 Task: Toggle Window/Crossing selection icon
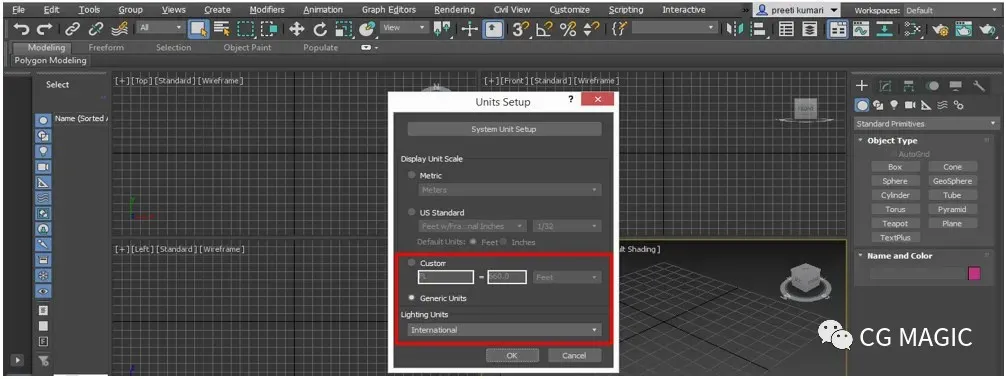point(269,29)
